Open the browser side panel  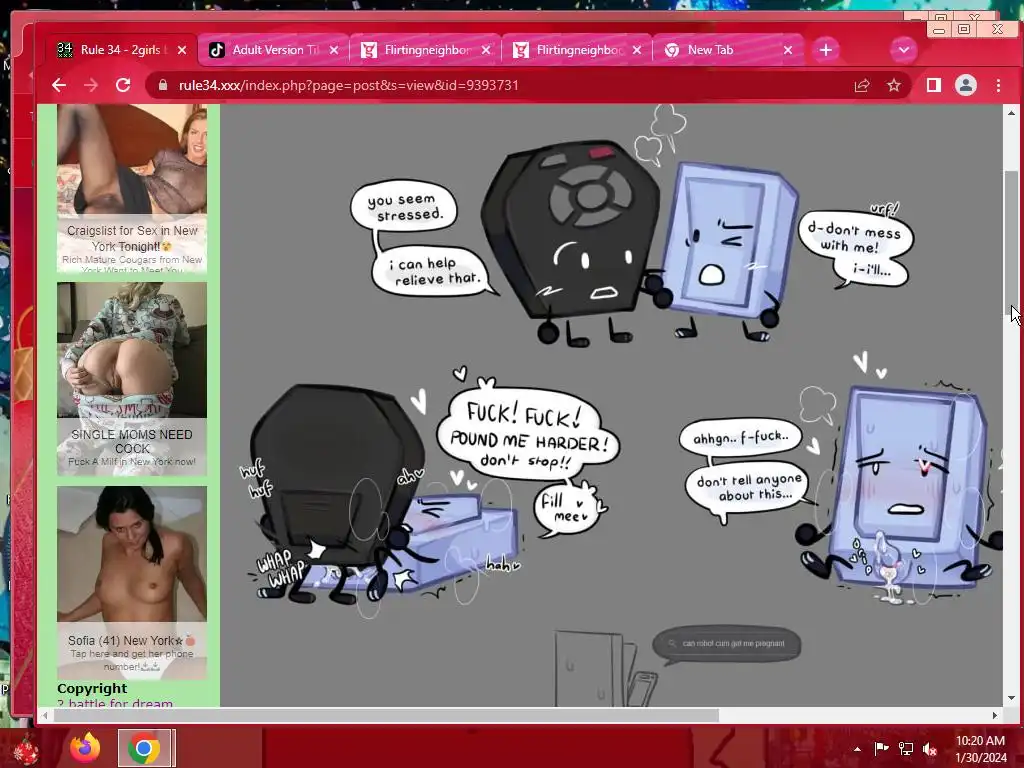934,85
